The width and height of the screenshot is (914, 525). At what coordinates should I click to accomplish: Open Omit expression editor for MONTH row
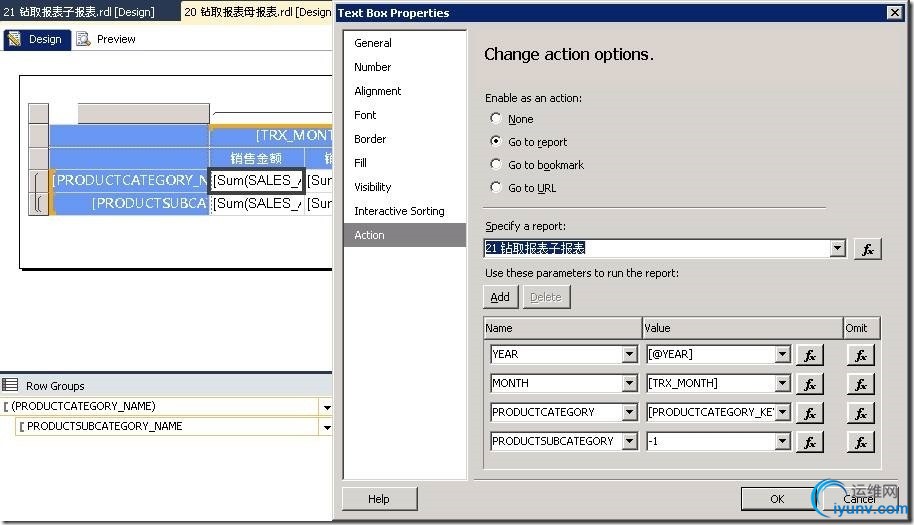860,384
